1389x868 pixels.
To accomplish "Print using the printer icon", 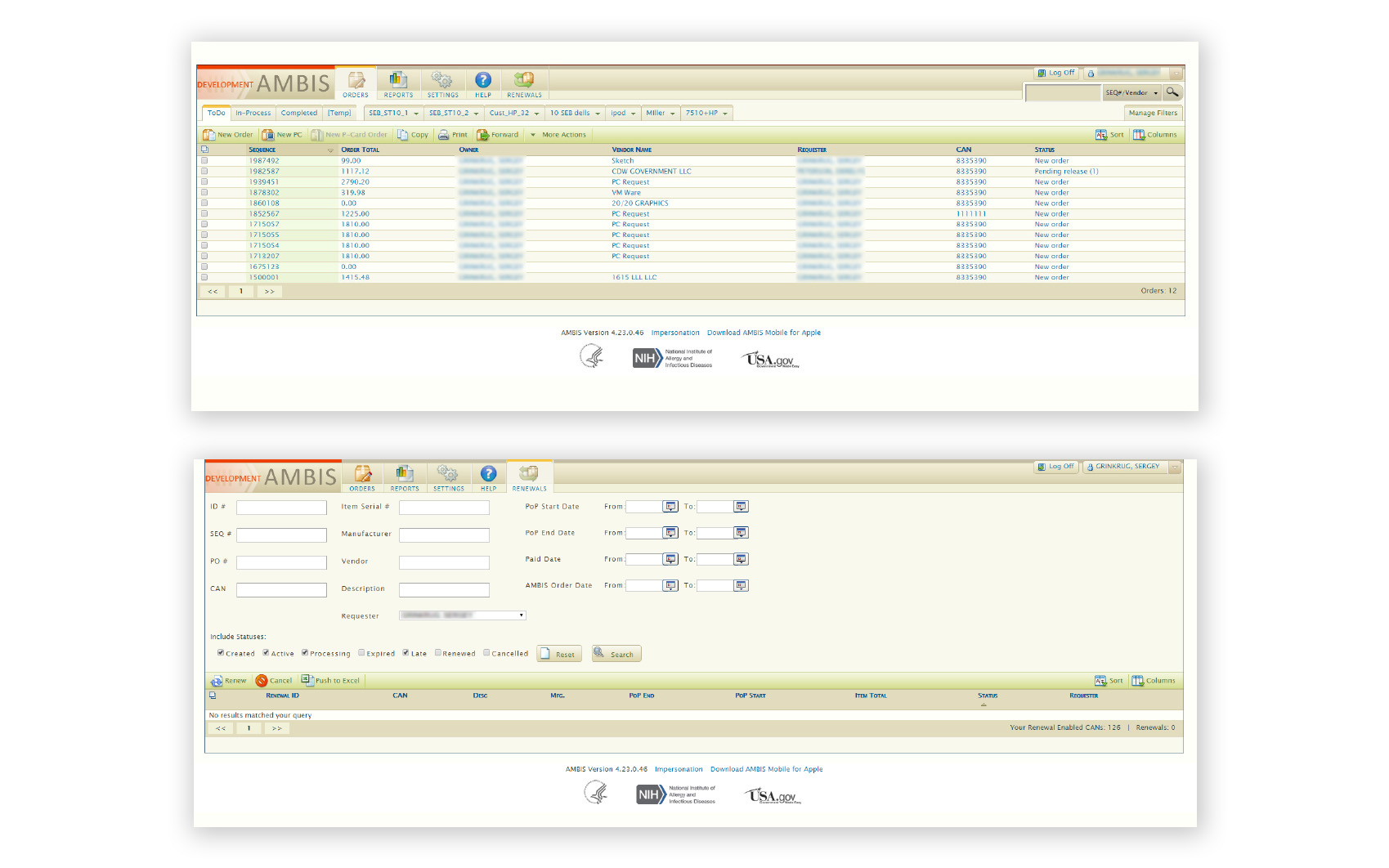I will [444, 135].
